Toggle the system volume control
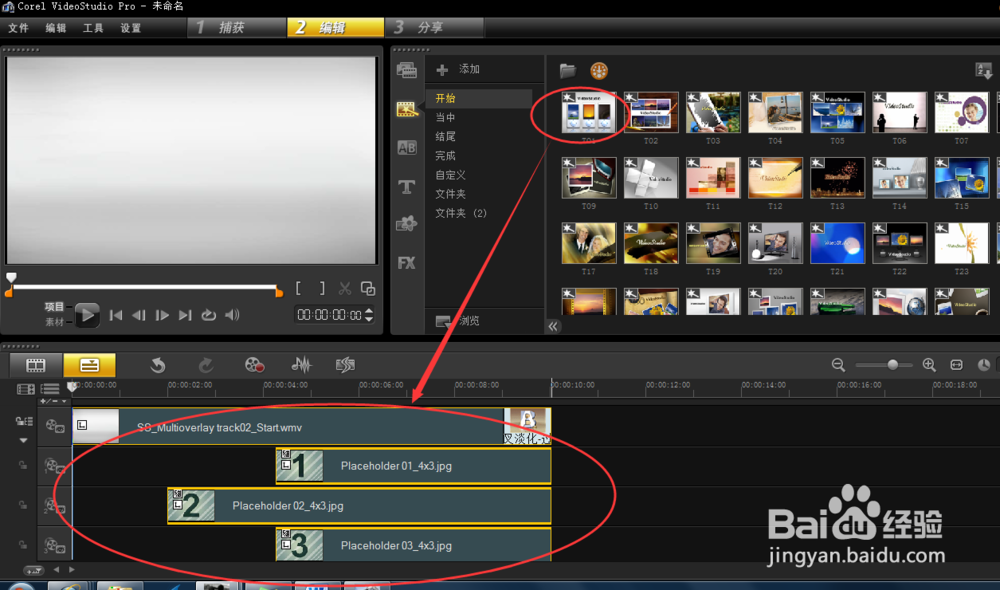1000x590 pixels. coord(233,315)
